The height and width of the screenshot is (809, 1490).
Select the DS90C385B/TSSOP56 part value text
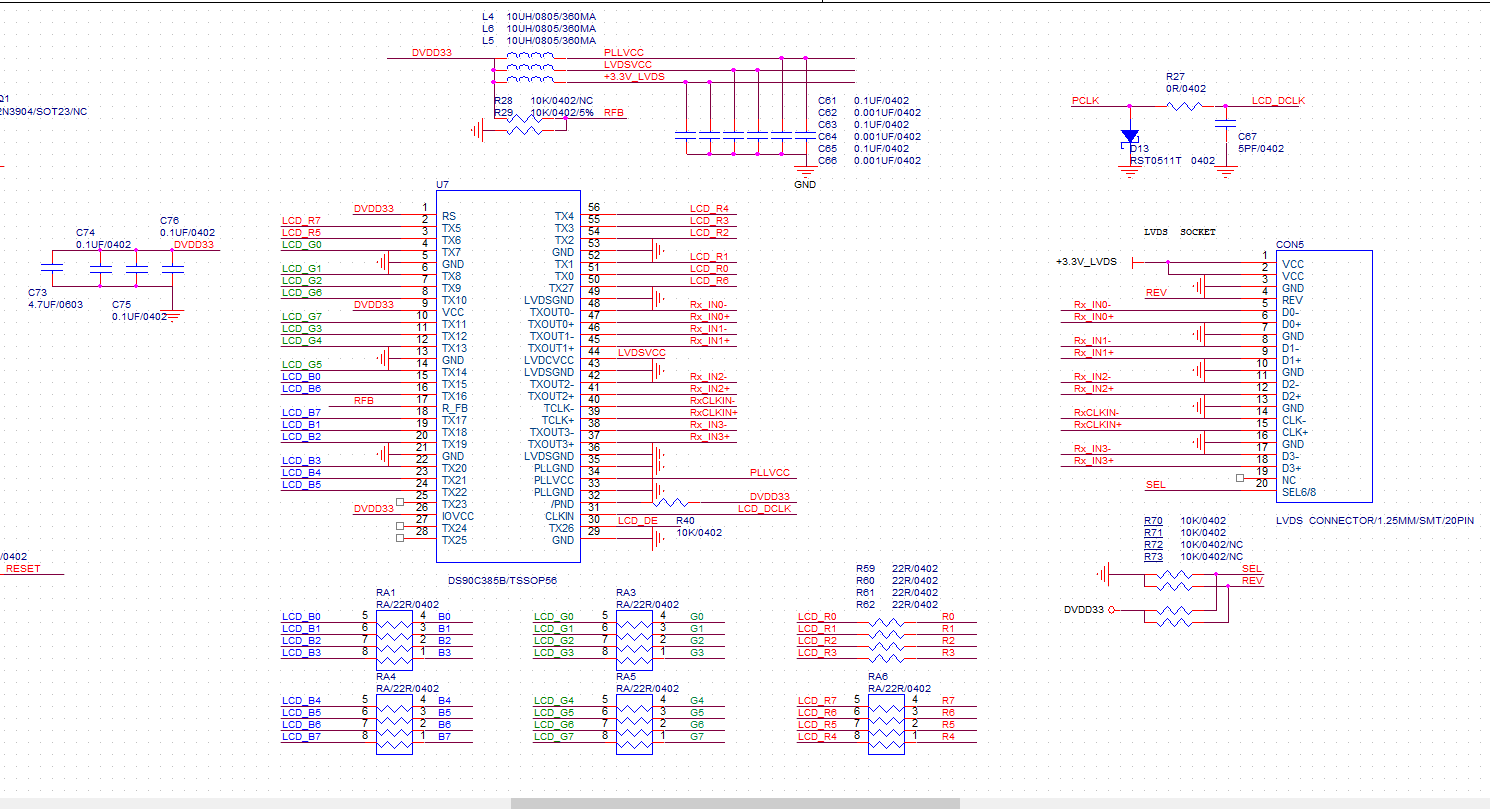coord(504,580)
